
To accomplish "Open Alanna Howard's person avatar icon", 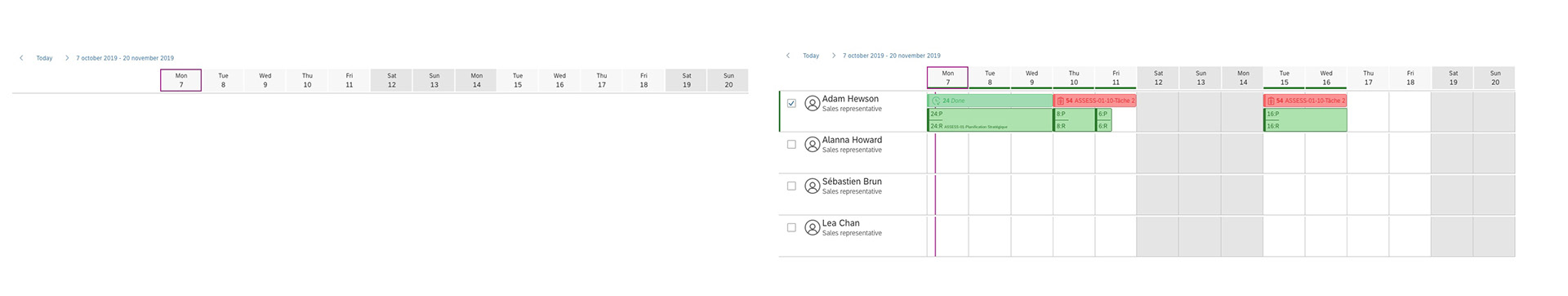I will pyautogui.click(x=812, y=145).
